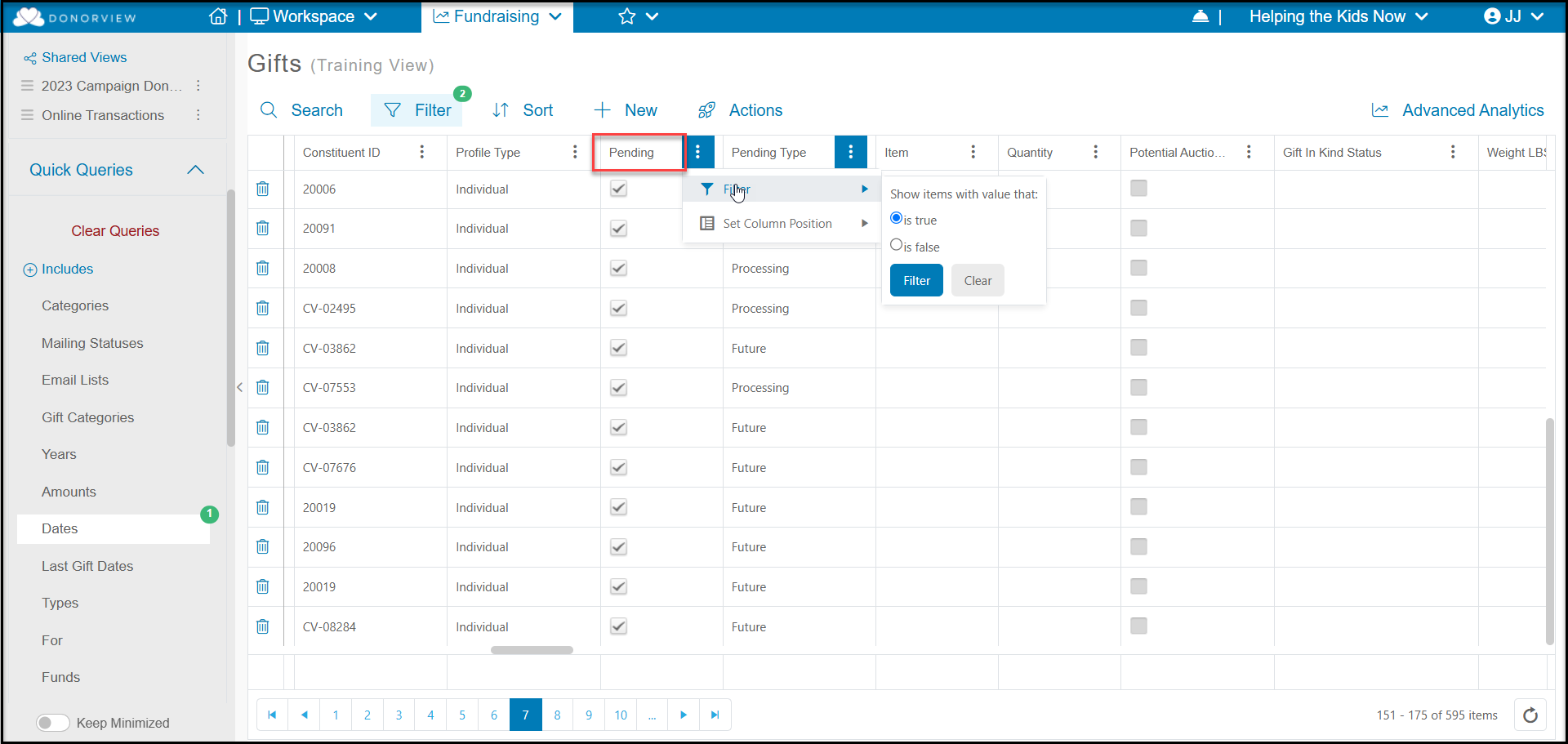Viewport: 1568px width, 744px height.
Task: Toggle Pending checkbox for row CV-07676
Action: (x=619, y=467)
